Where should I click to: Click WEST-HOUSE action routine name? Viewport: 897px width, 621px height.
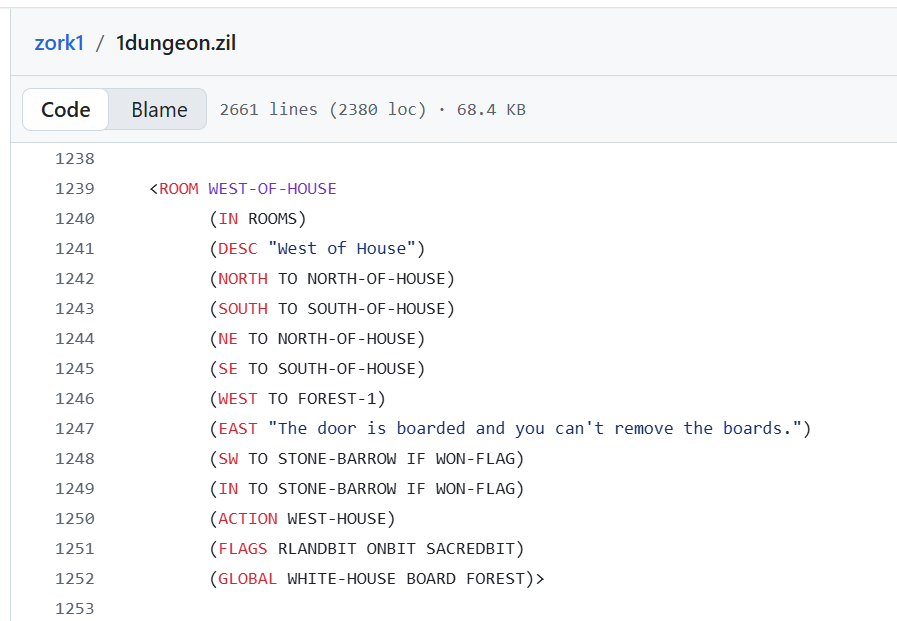(x=337, y=519)
